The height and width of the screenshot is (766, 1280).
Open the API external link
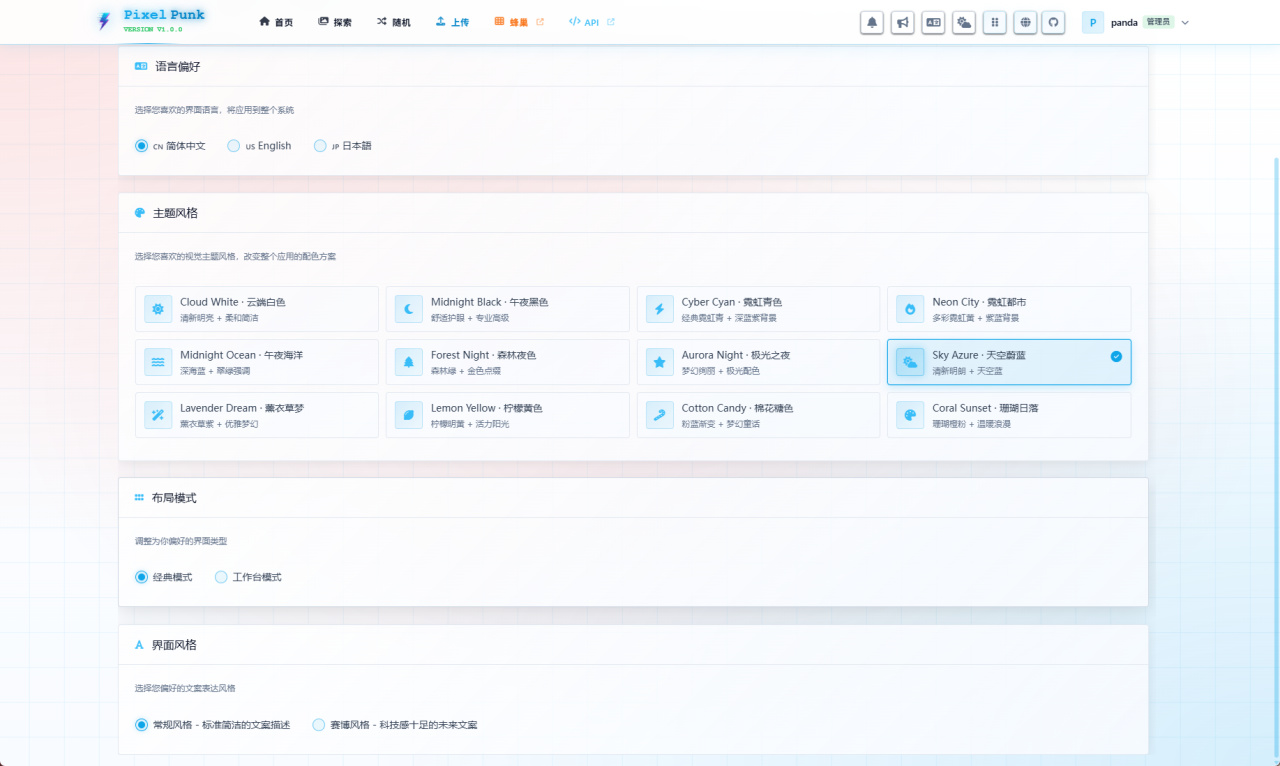click(x=591, y=22)
